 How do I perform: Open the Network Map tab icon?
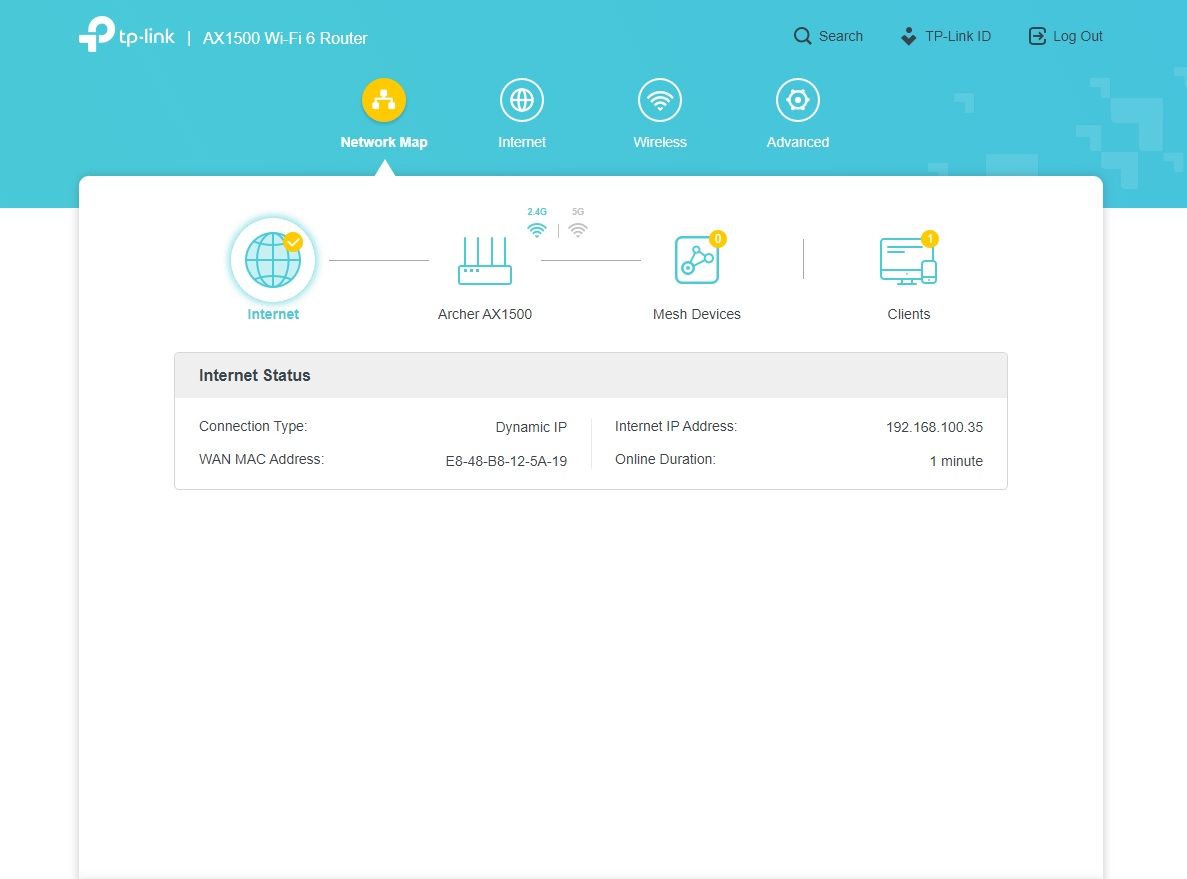point(384,100)
